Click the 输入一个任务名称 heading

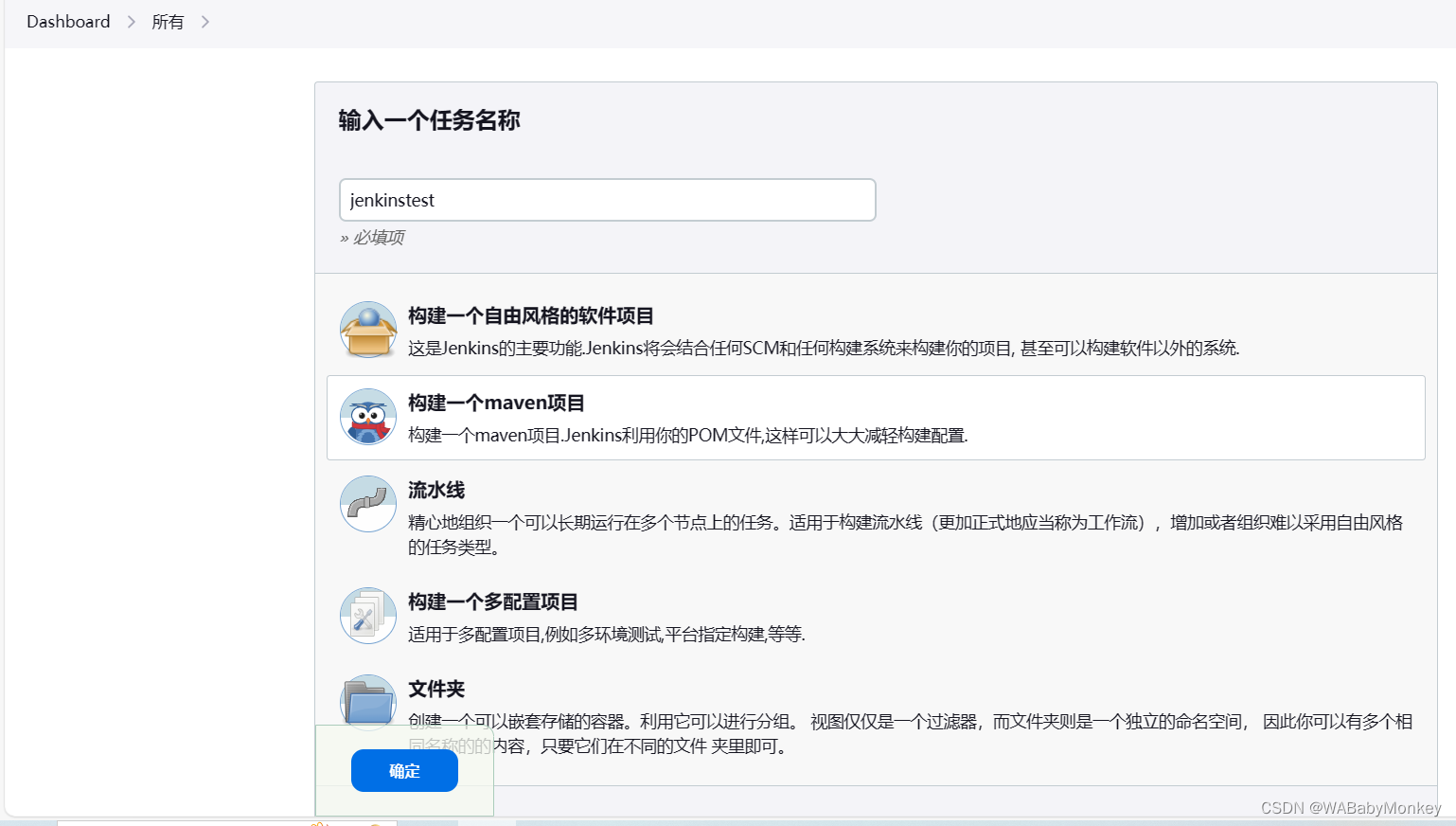click(430, 120)
